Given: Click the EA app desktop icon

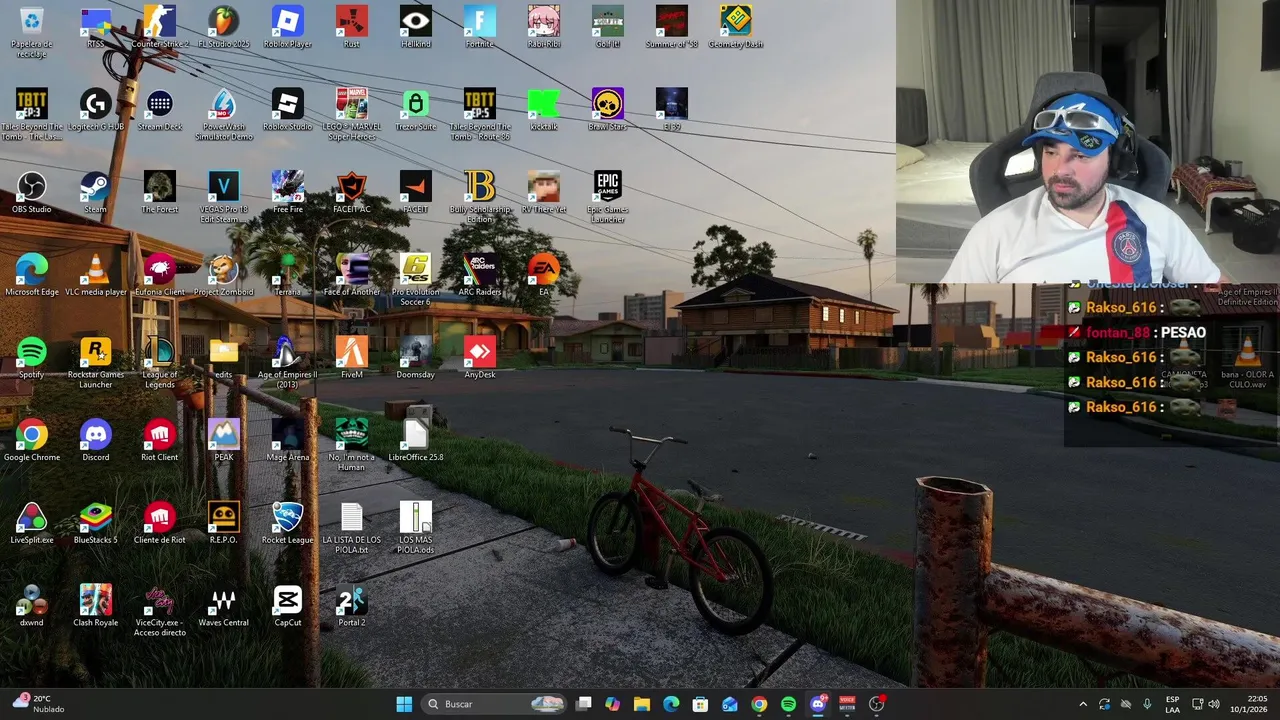Looking at the screenshot, I should (x=543, y=275).
